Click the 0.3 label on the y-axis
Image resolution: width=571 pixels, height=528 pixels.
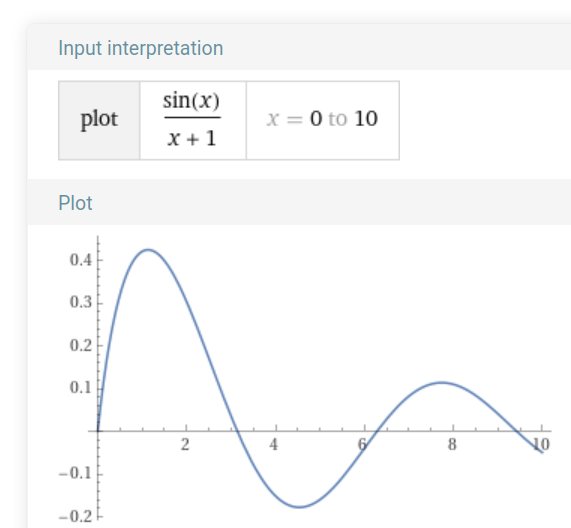(x=80, y=302)
